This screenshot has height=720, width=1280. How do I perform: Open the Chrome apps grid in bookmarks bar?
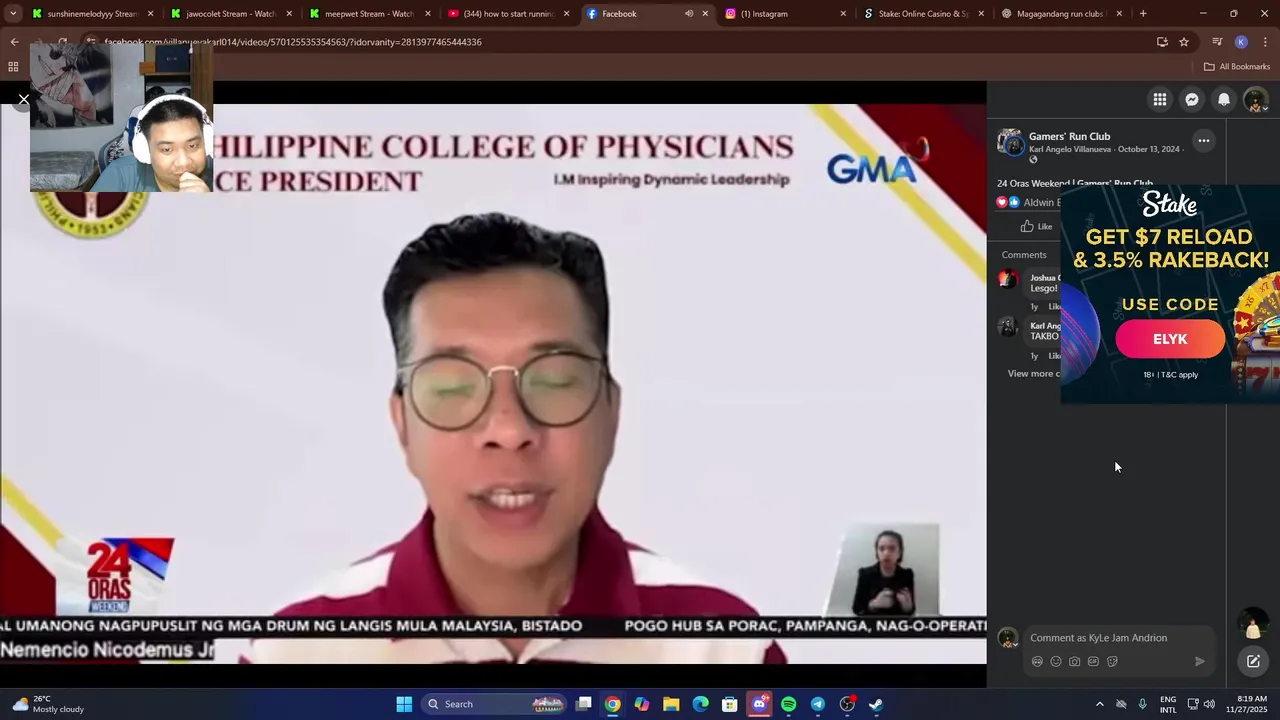tap(13, 67)
